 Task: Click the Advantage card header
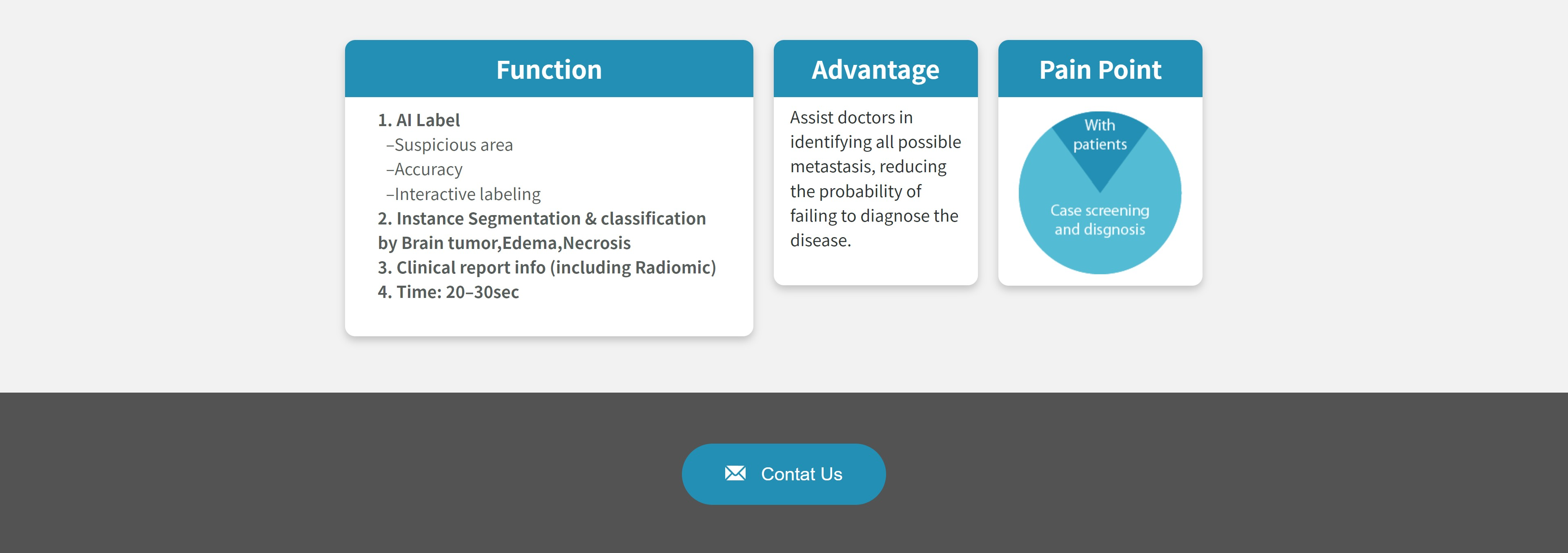click(x=875, y=69)
